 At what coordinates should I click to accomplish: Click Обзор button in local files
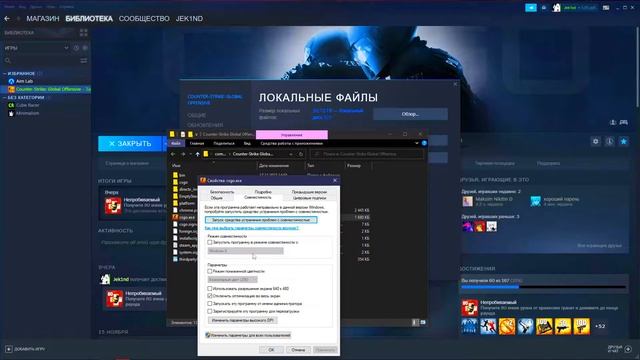point(410,114)
